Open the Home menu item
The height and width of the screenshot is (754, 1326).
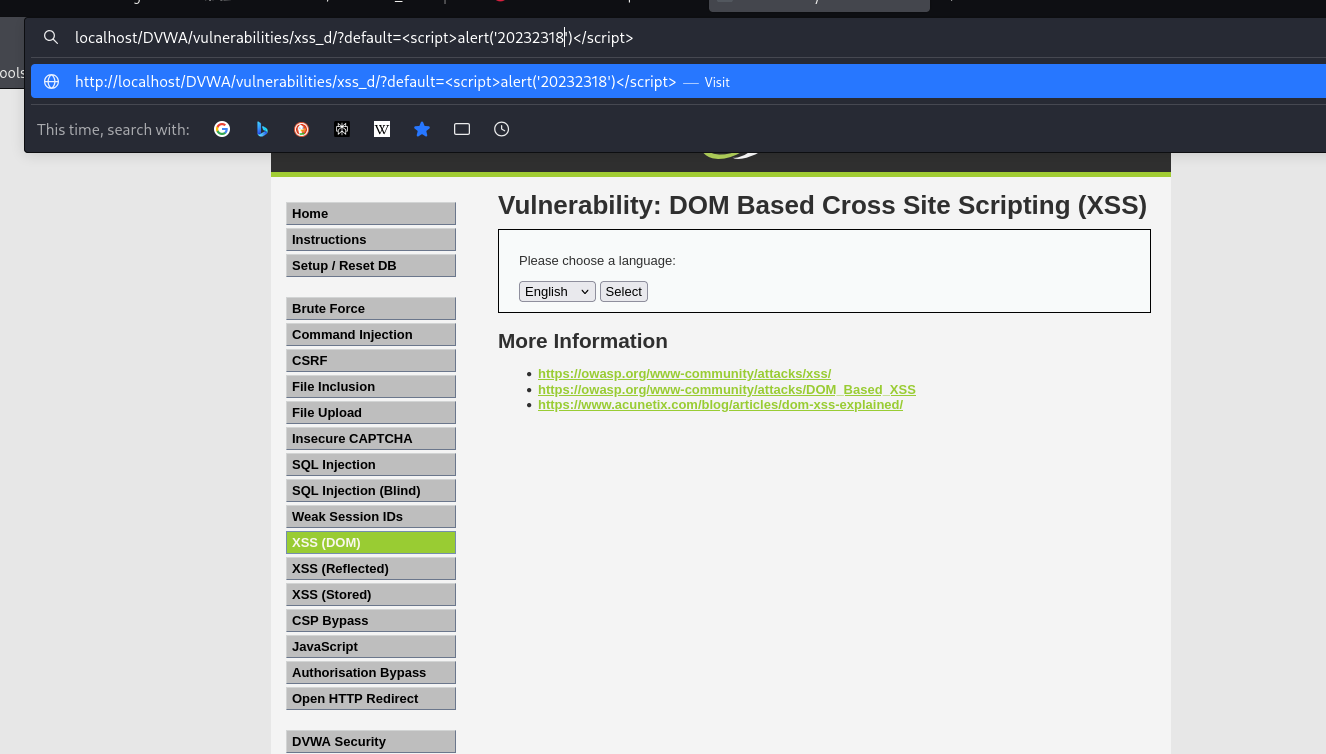371,214
